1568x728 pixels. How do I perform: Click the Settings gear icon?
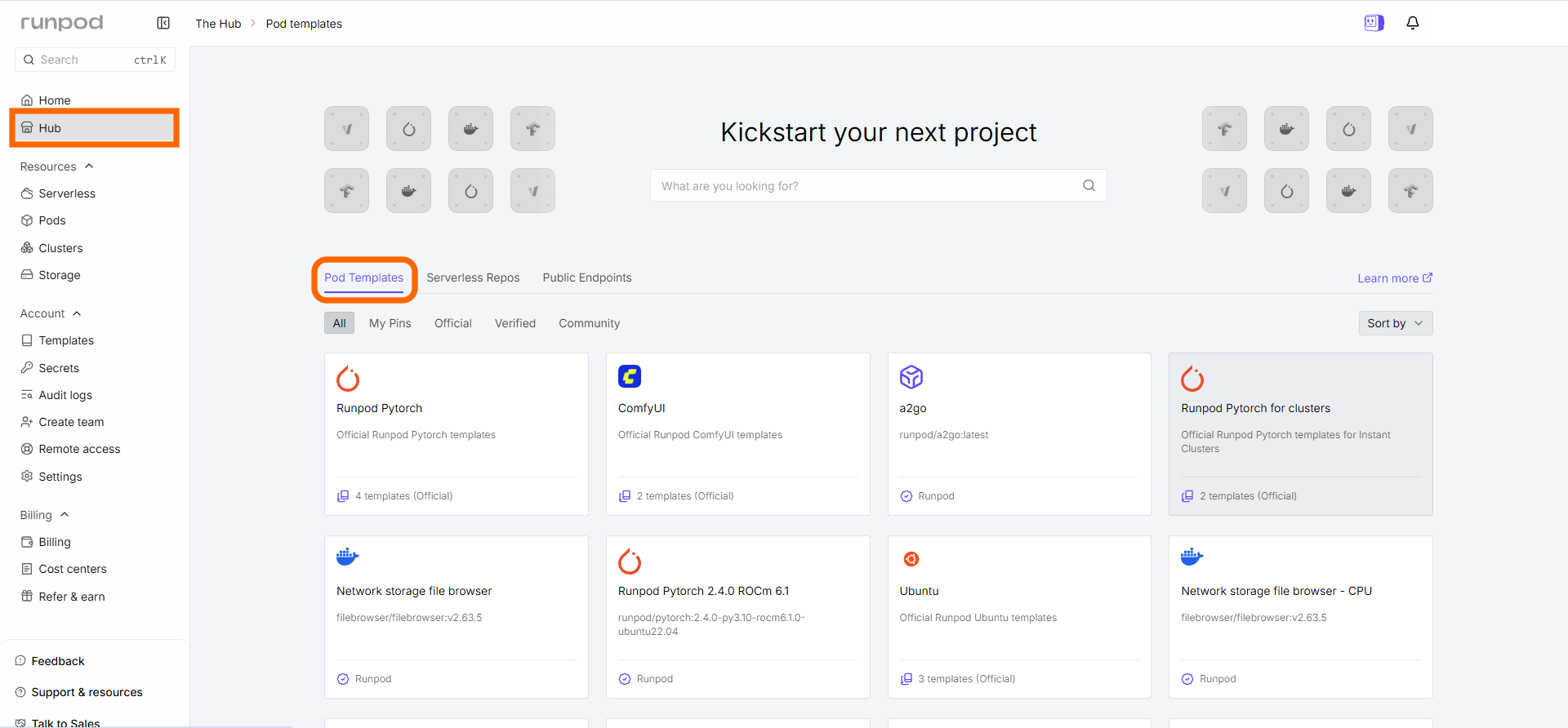click(27, 477)
